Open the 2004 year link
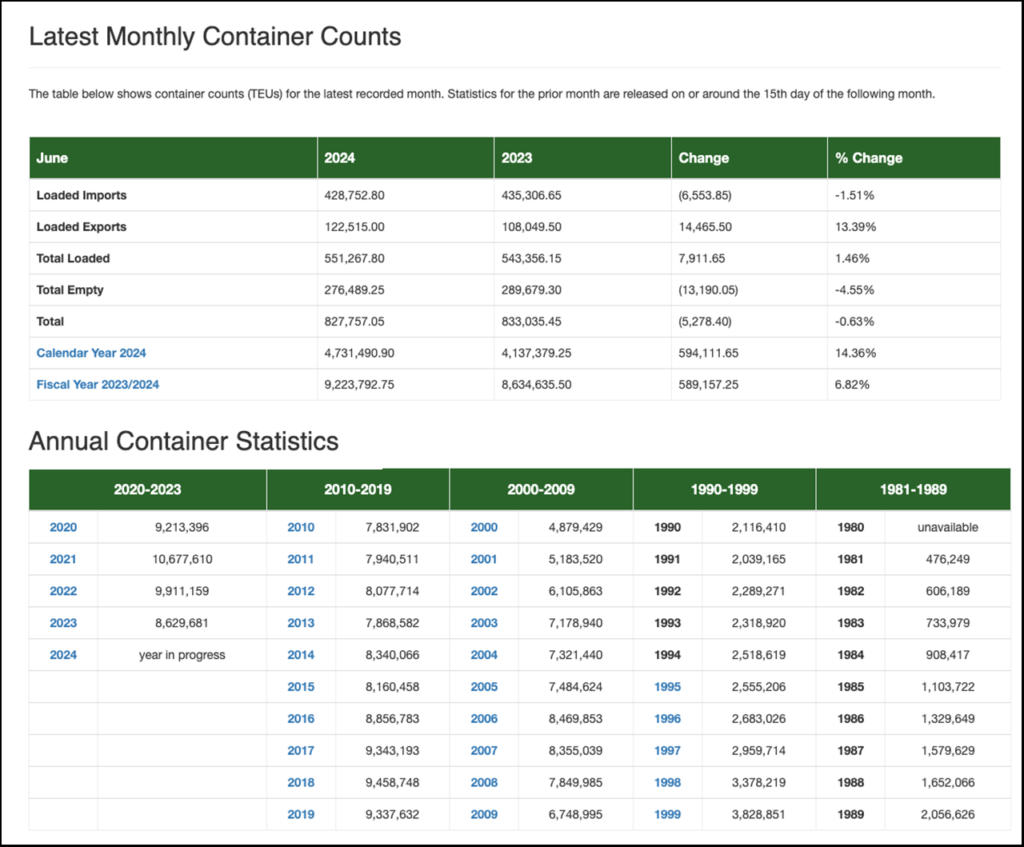The width and height of the screenshot is (1024, 847). coord(484,655)
